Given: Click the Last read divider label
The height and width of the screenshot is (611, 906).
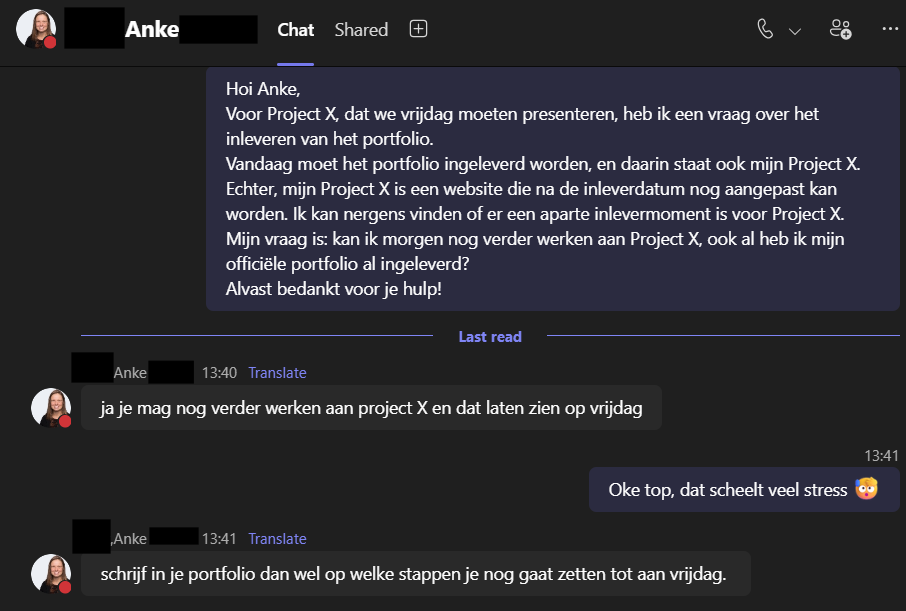Looking at the screenshot, I should point(490,337).
